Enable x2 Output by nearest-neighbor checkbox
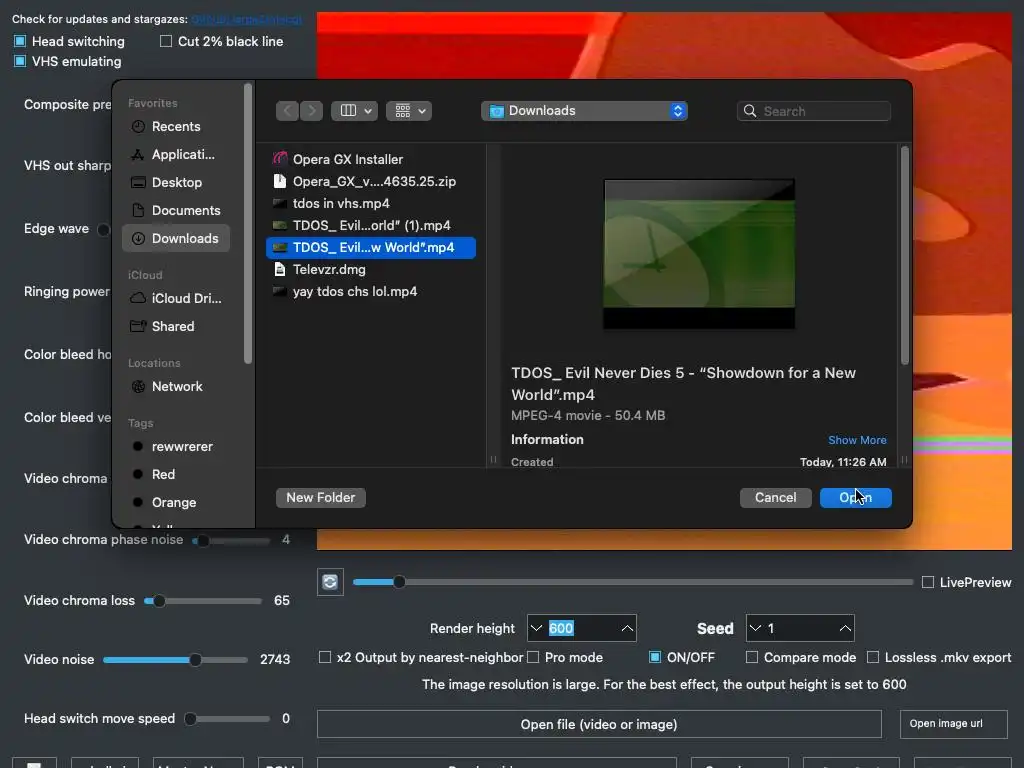 tap(325, 657)
